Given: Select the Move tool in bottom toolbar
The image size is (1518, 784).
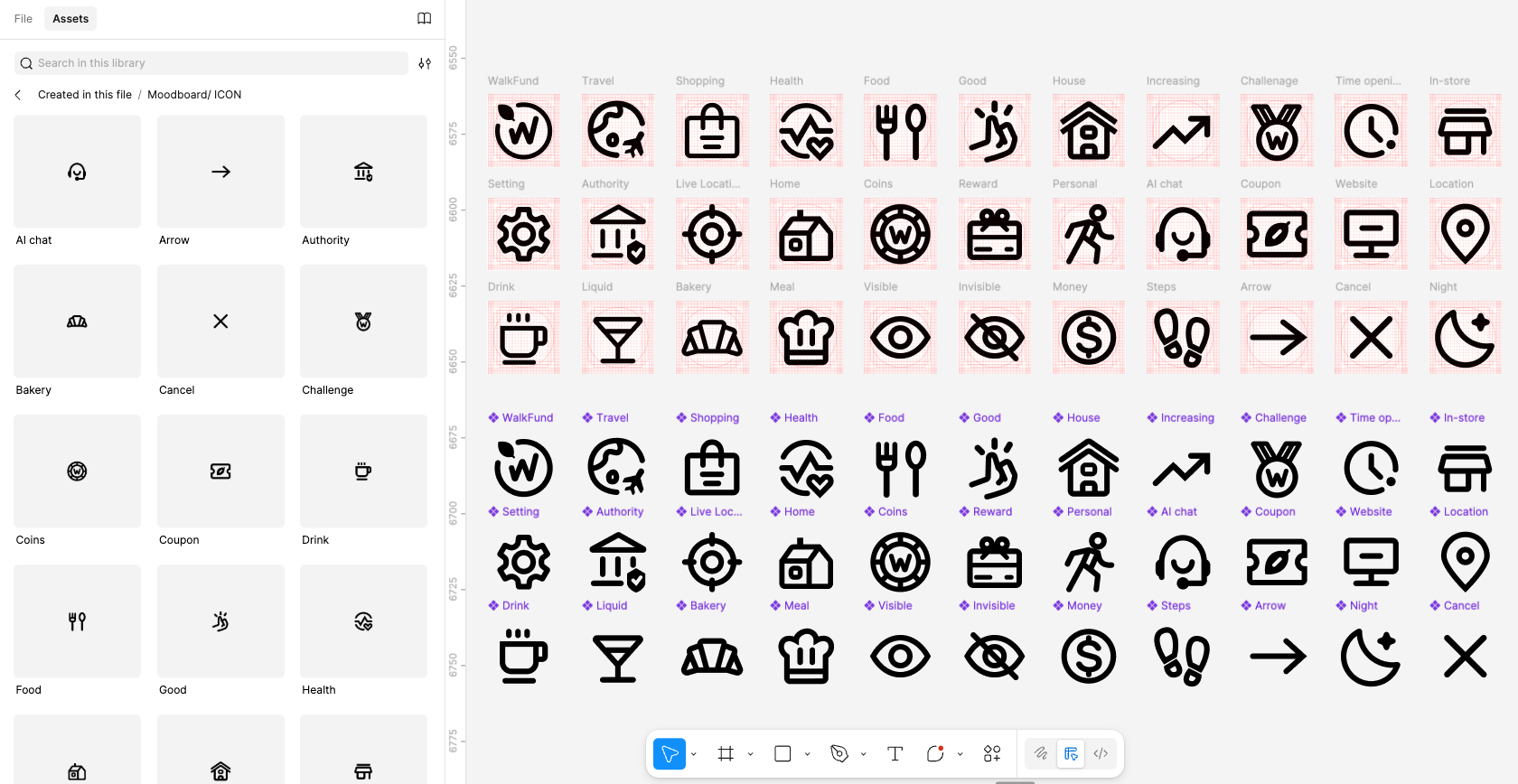Looking at the screenshot, I should point(670,753).
